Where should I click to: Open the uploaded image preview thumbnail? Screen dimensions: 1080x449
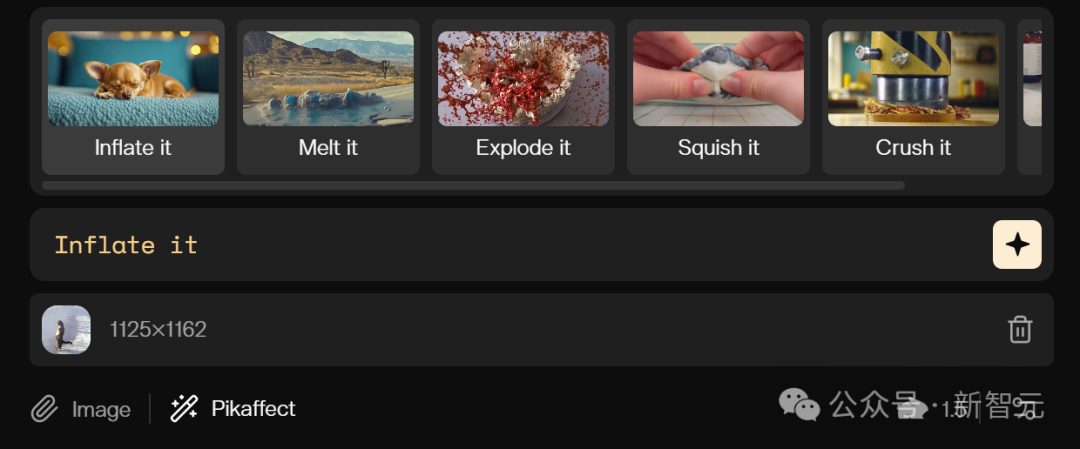66,330
